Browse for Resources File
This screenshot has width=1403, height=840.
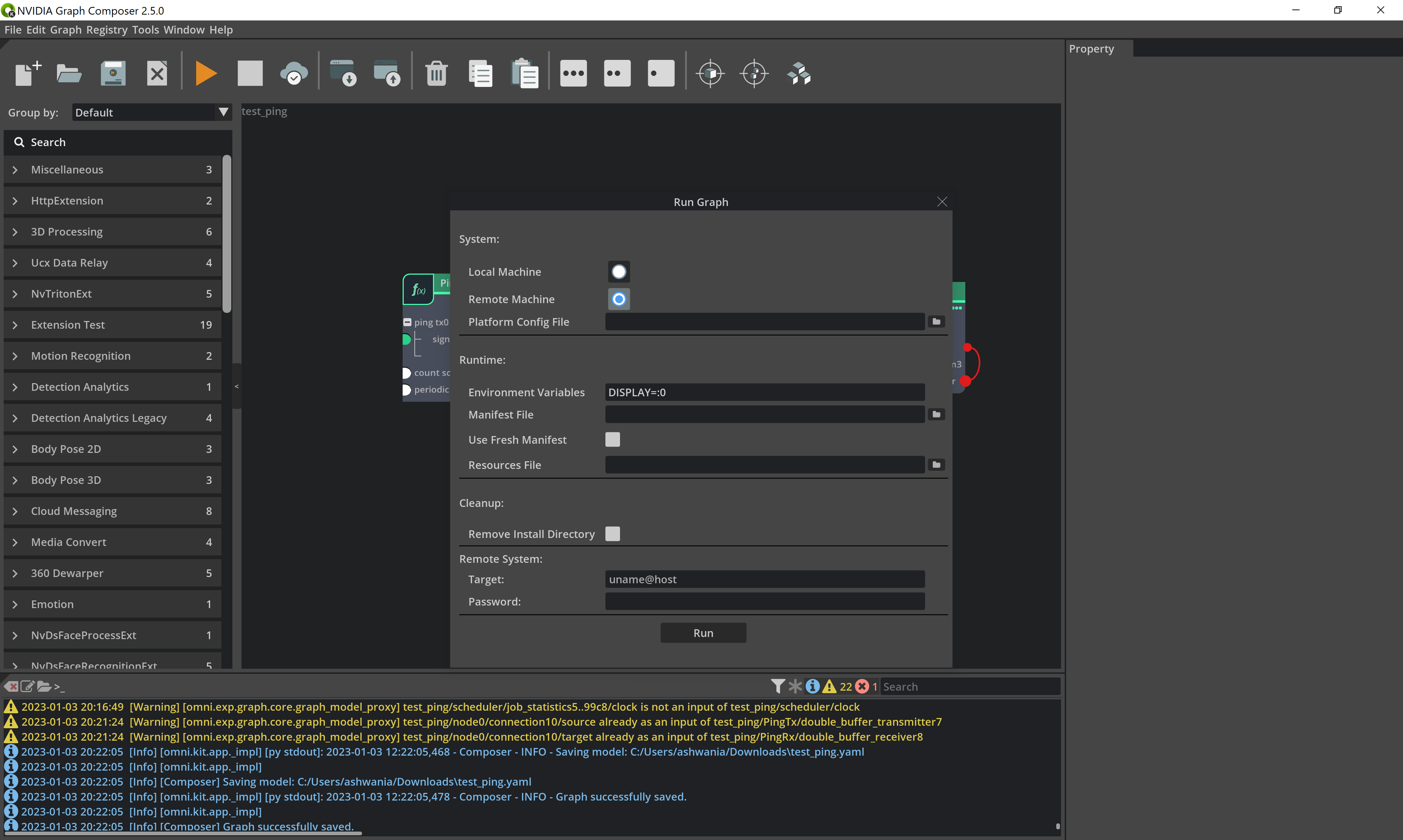point(936,465)
